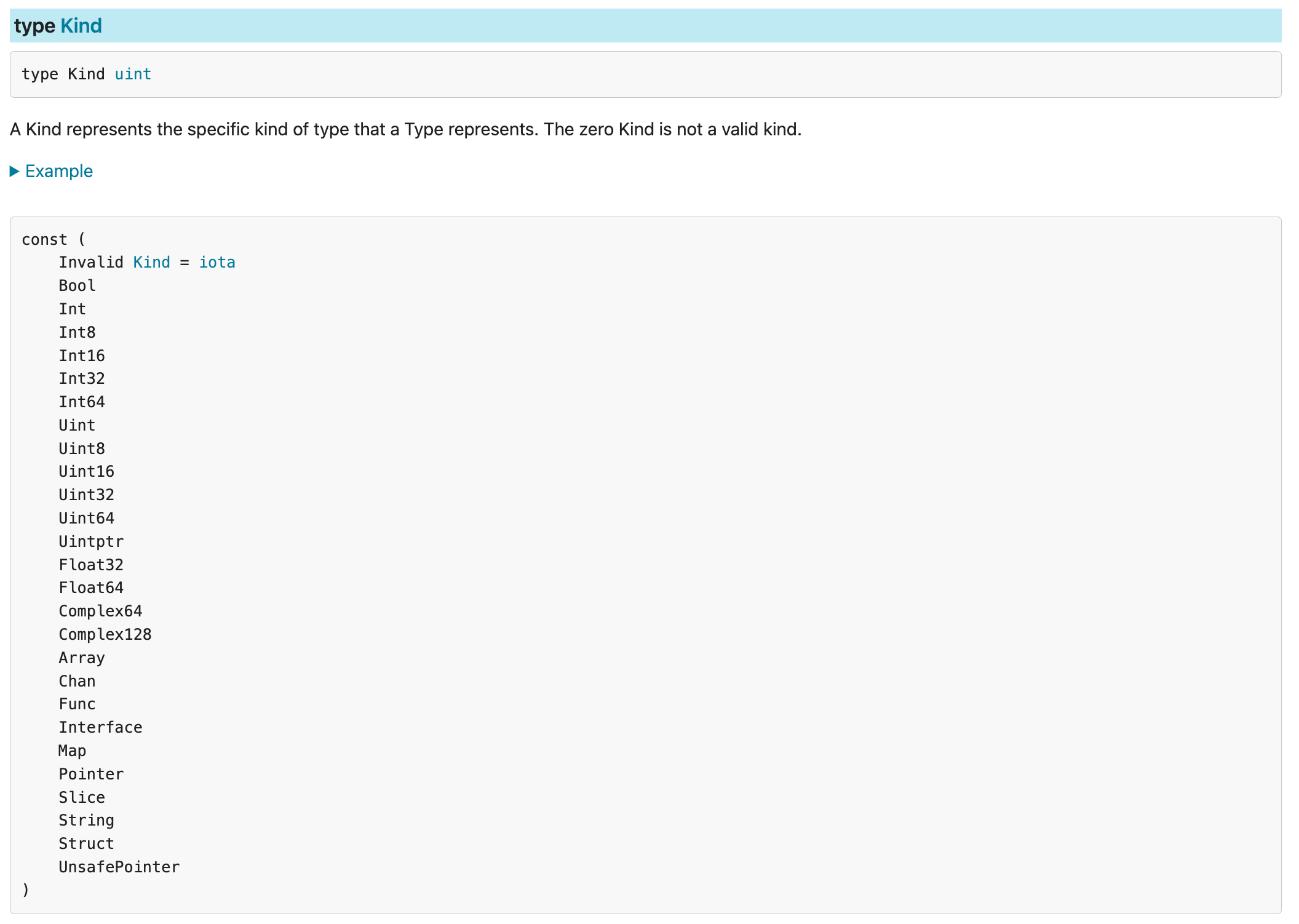Viewport: 1299px width, 924px height.
Task: Click the Float64 constant entry
Action: click(x=91, y=588)
